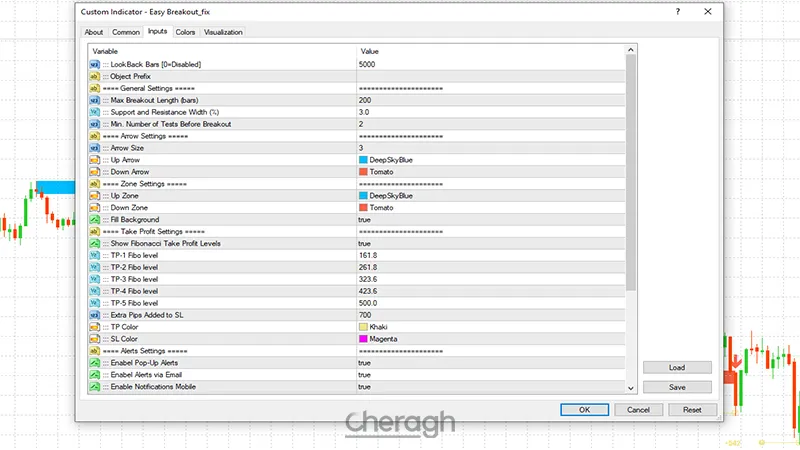Click the string type icon beside Object Prefix
Viewport: 800px width, 450px height.
pyautogui.click(x=94, y=76)
